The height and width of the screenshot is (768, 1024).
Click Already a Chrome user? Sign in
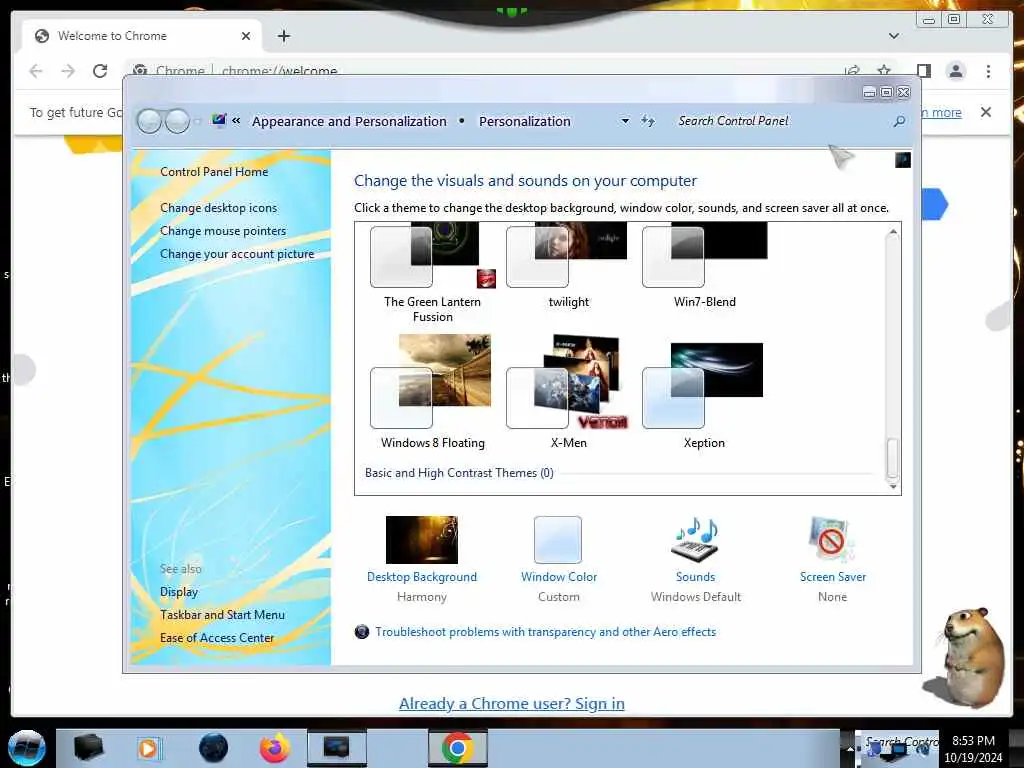point(511,703)
